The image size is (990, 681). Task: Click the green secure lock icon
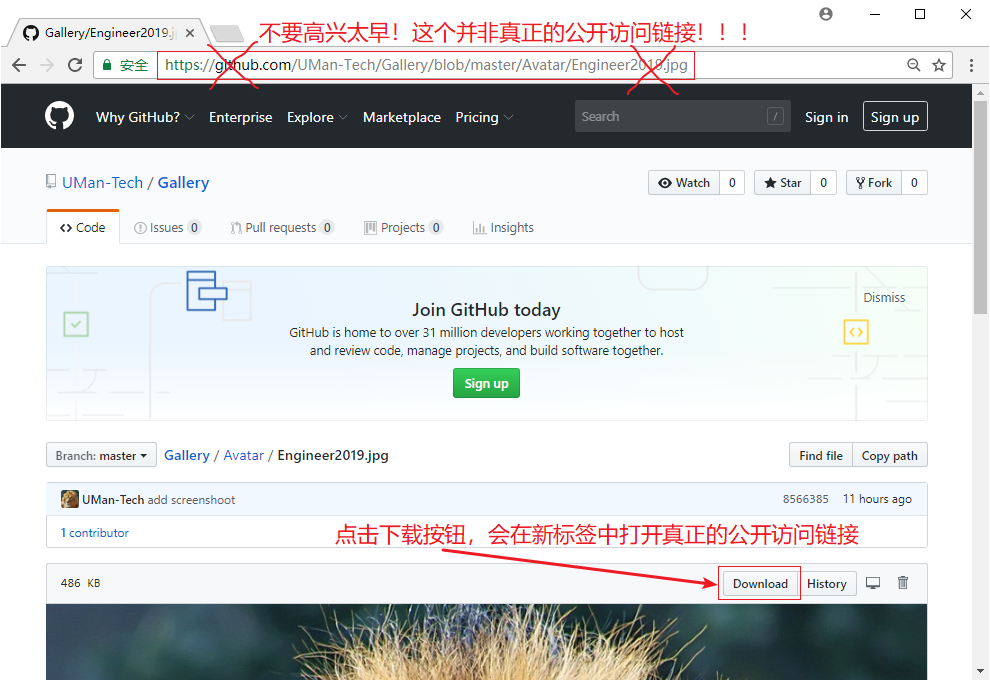click(x=107, y=65)
